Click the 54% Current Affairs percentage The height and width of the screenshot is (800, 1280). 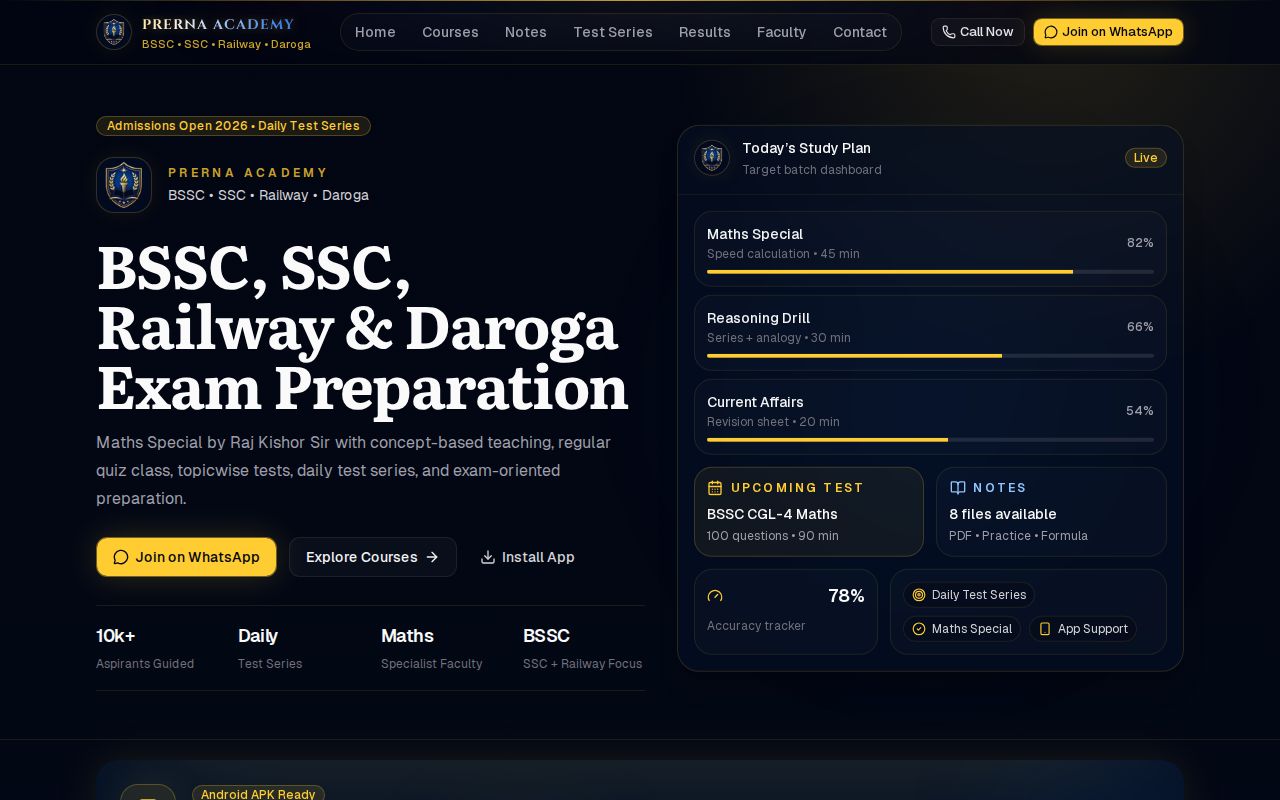click(1140, 411)
